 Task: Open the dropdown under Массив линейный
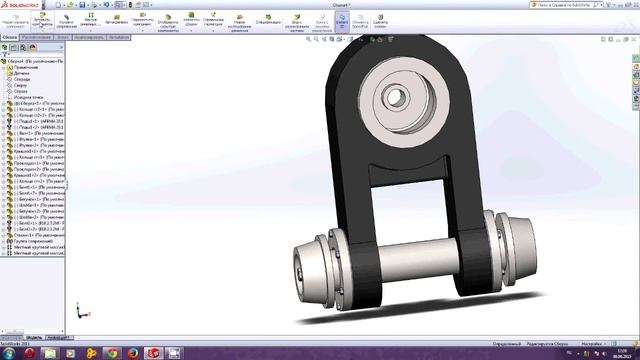point(91,31)
